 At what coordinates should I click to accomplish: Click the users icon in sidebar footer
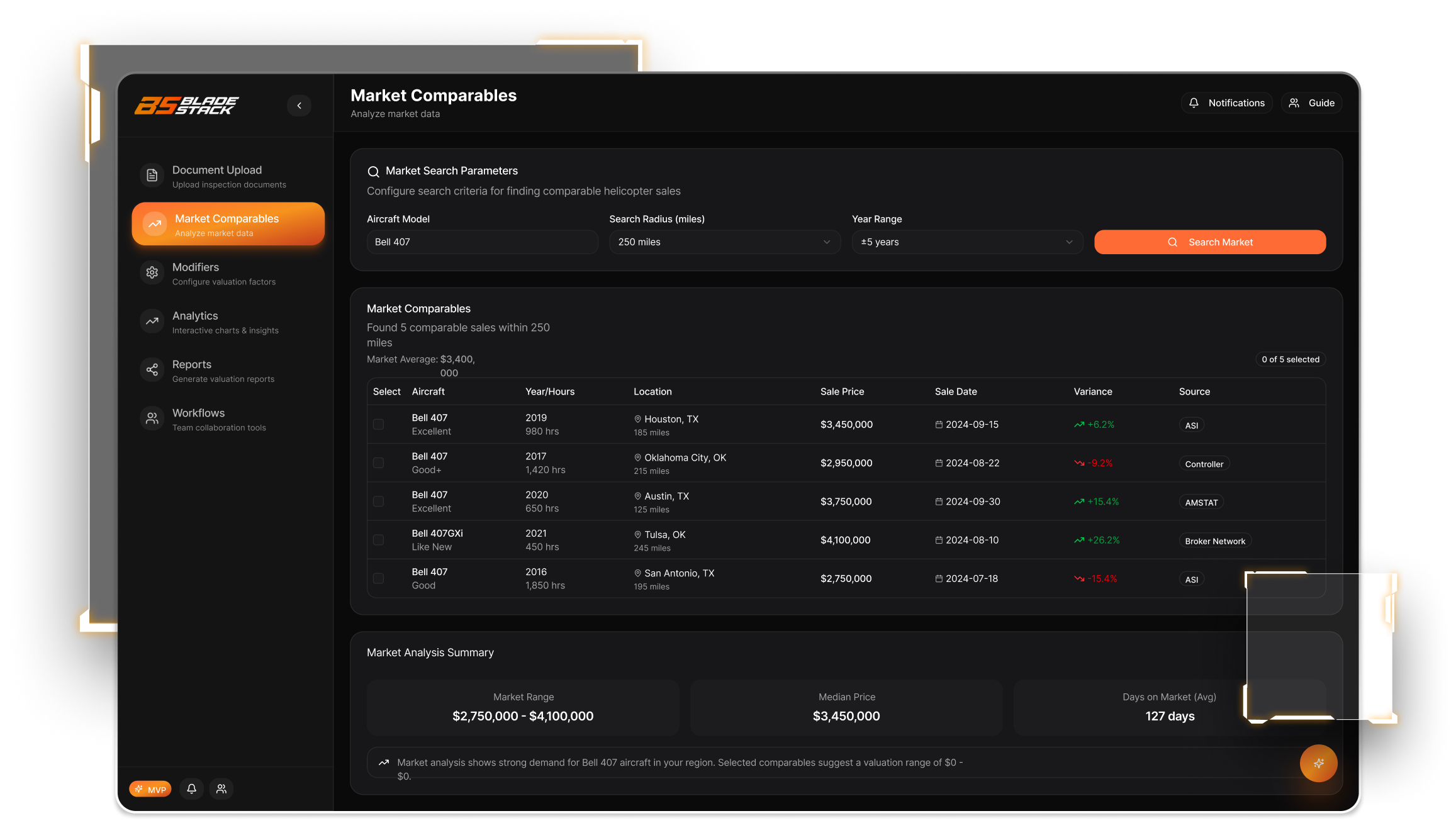(x=221, y=788)
